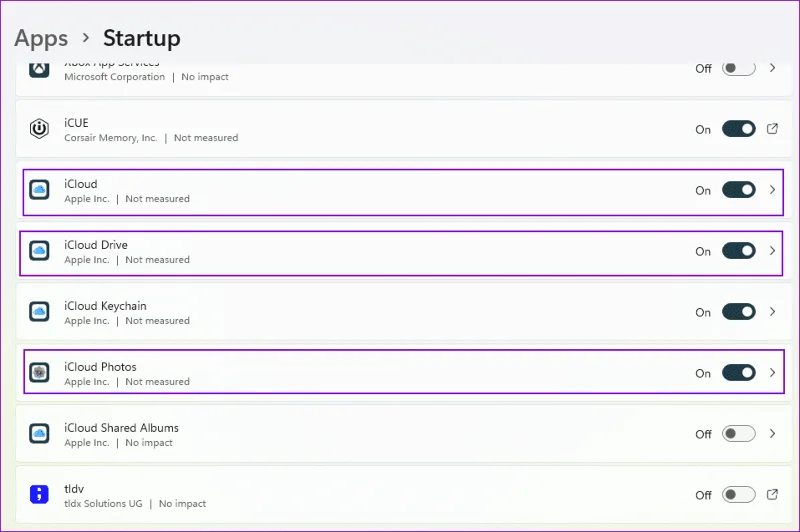Enable tldv startup toggle

(738, 494)
